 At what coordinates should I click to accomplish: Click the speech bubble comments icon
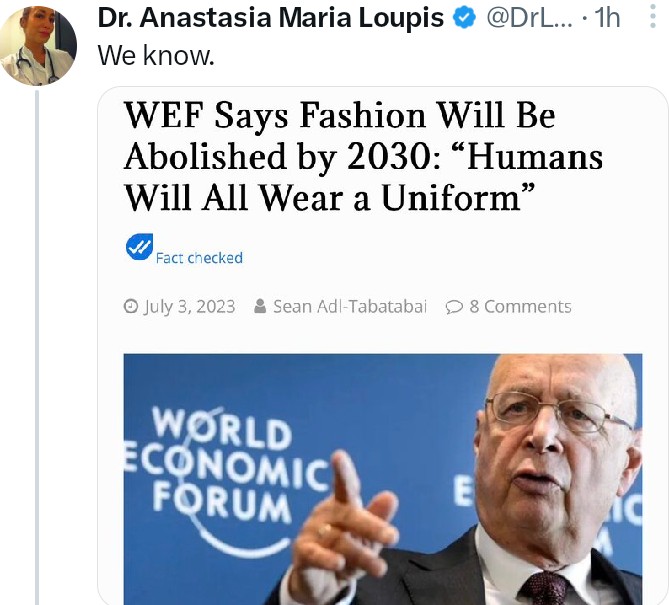454,307
